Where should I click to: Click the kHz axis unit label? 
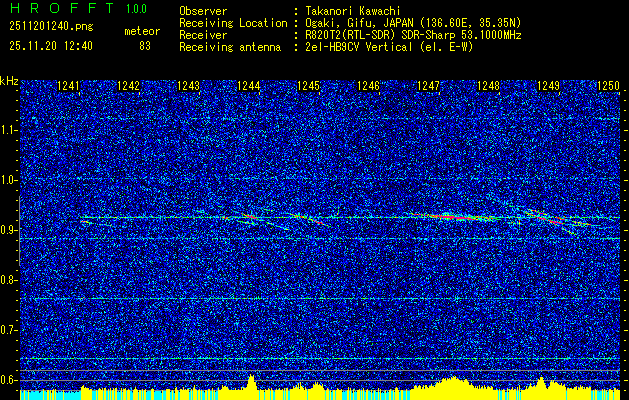pyautogui.click(x=9, y=81)
